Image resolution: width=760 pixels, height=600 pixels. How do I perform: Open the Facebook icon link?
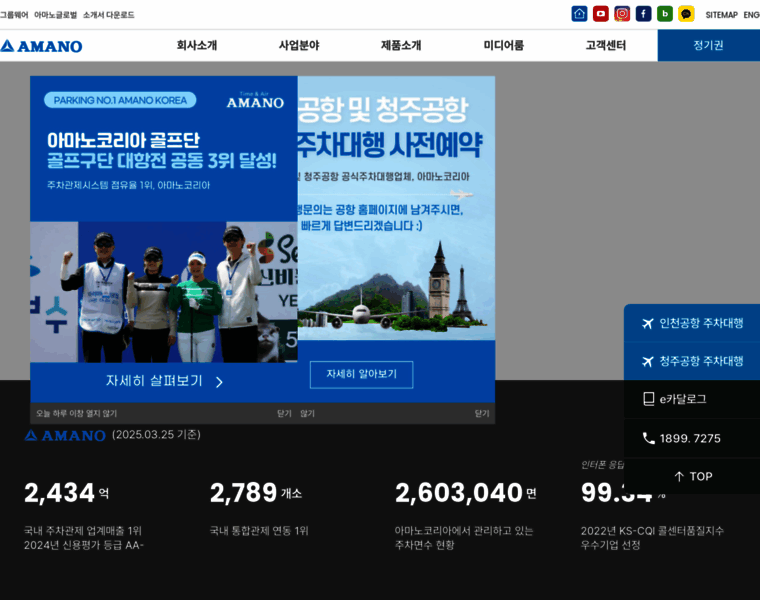tap(643, 14)
